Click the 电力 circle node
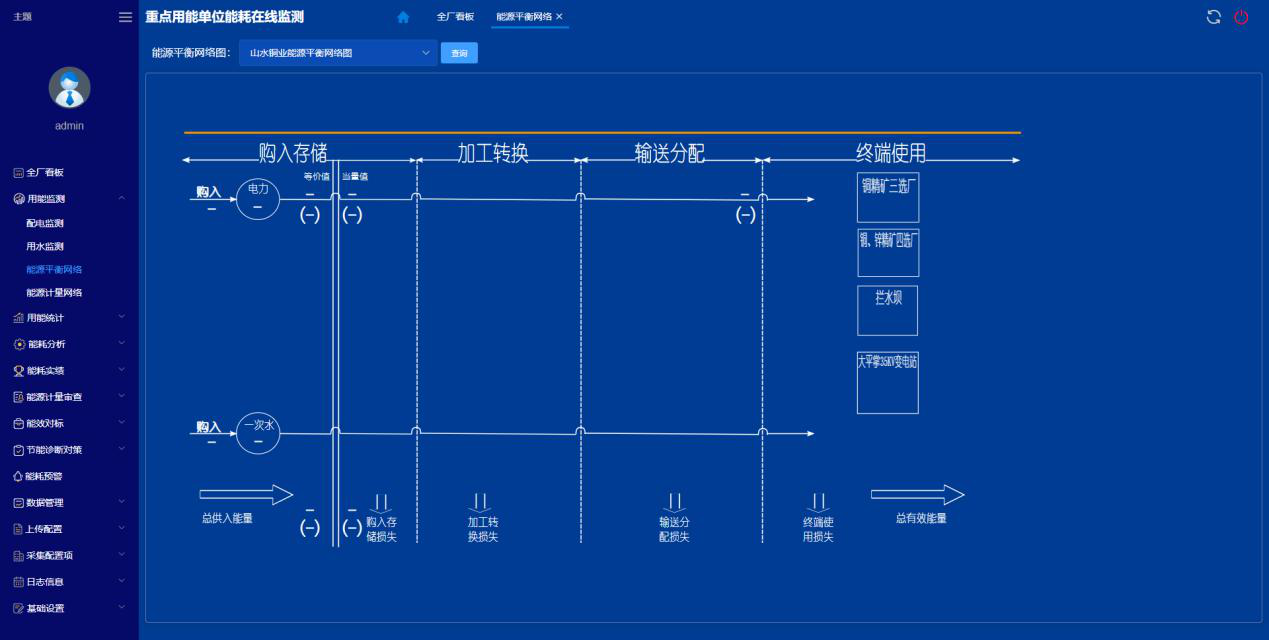The height and width of the screenshot is (640, 1269). 258,197
